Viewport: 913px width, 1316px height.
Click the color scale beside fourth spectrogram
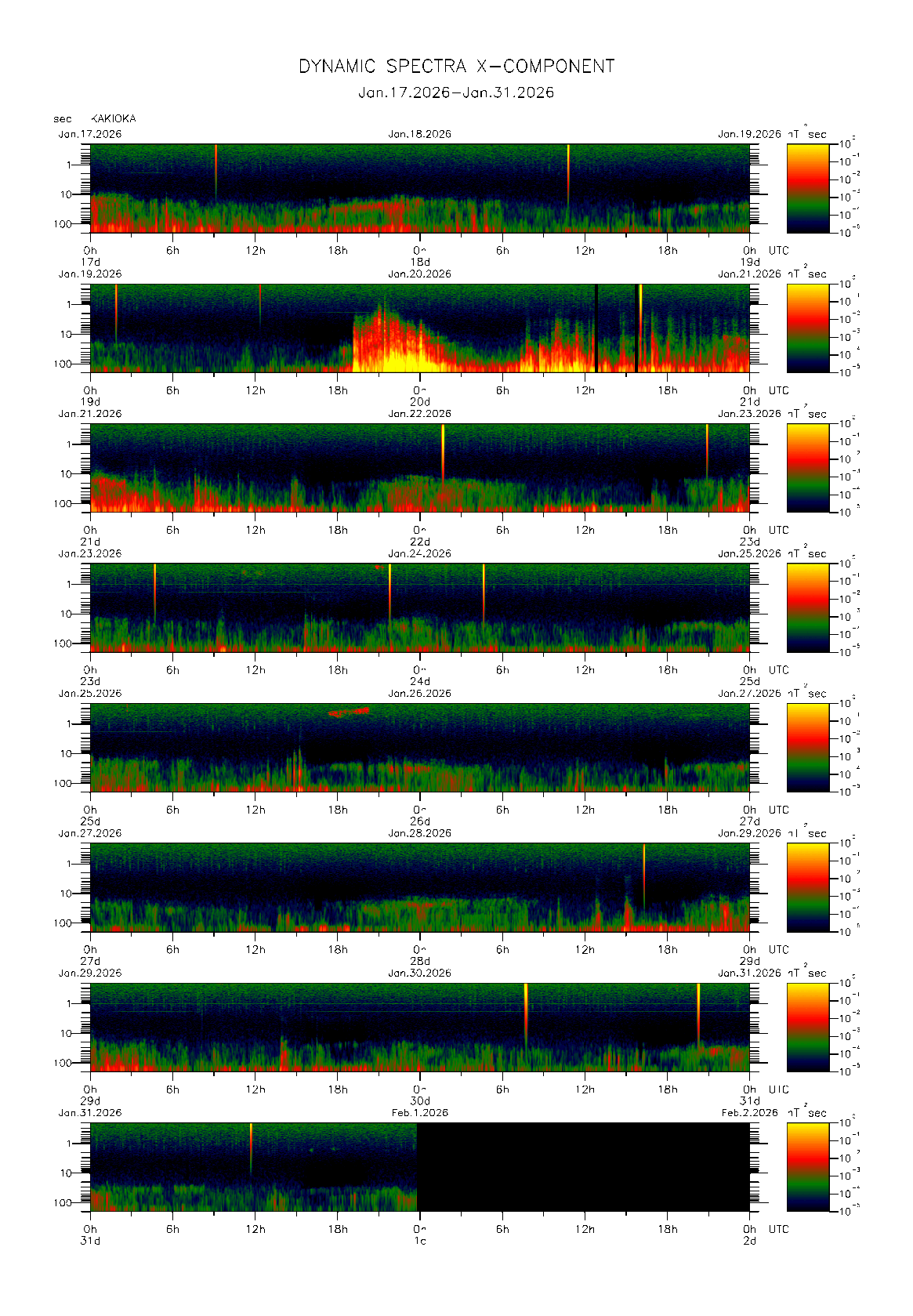point(807,607)
